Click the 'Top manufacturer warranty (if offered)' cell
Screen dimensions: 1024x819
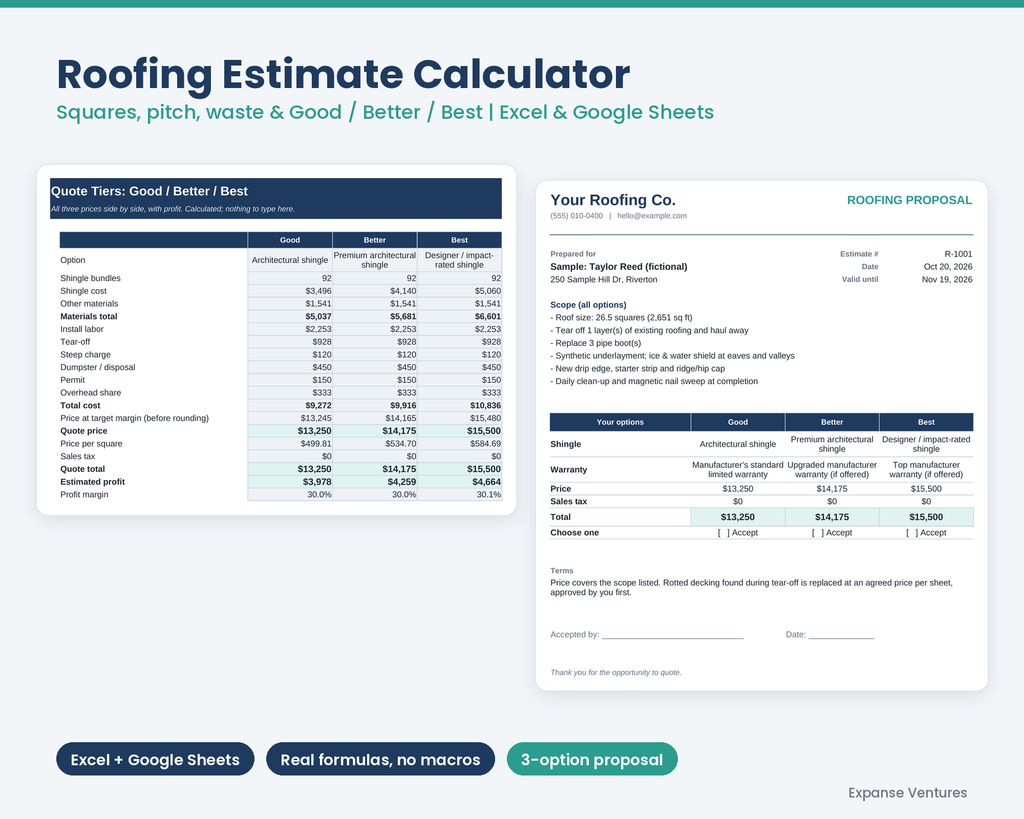coord(925,470)
